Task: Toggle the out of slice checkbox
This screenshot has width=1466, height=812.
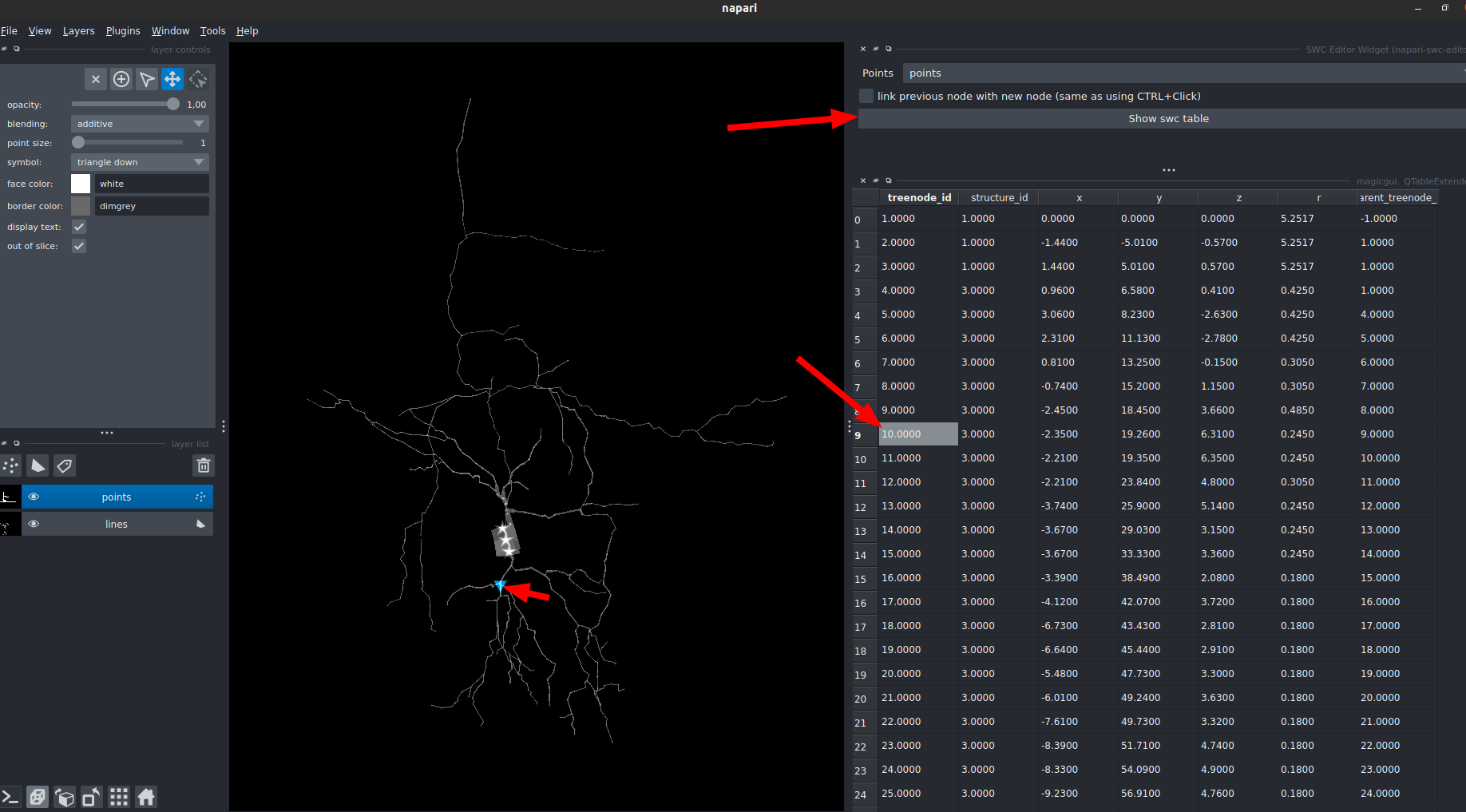Action: pyautogui.click(x=79, y=246)
